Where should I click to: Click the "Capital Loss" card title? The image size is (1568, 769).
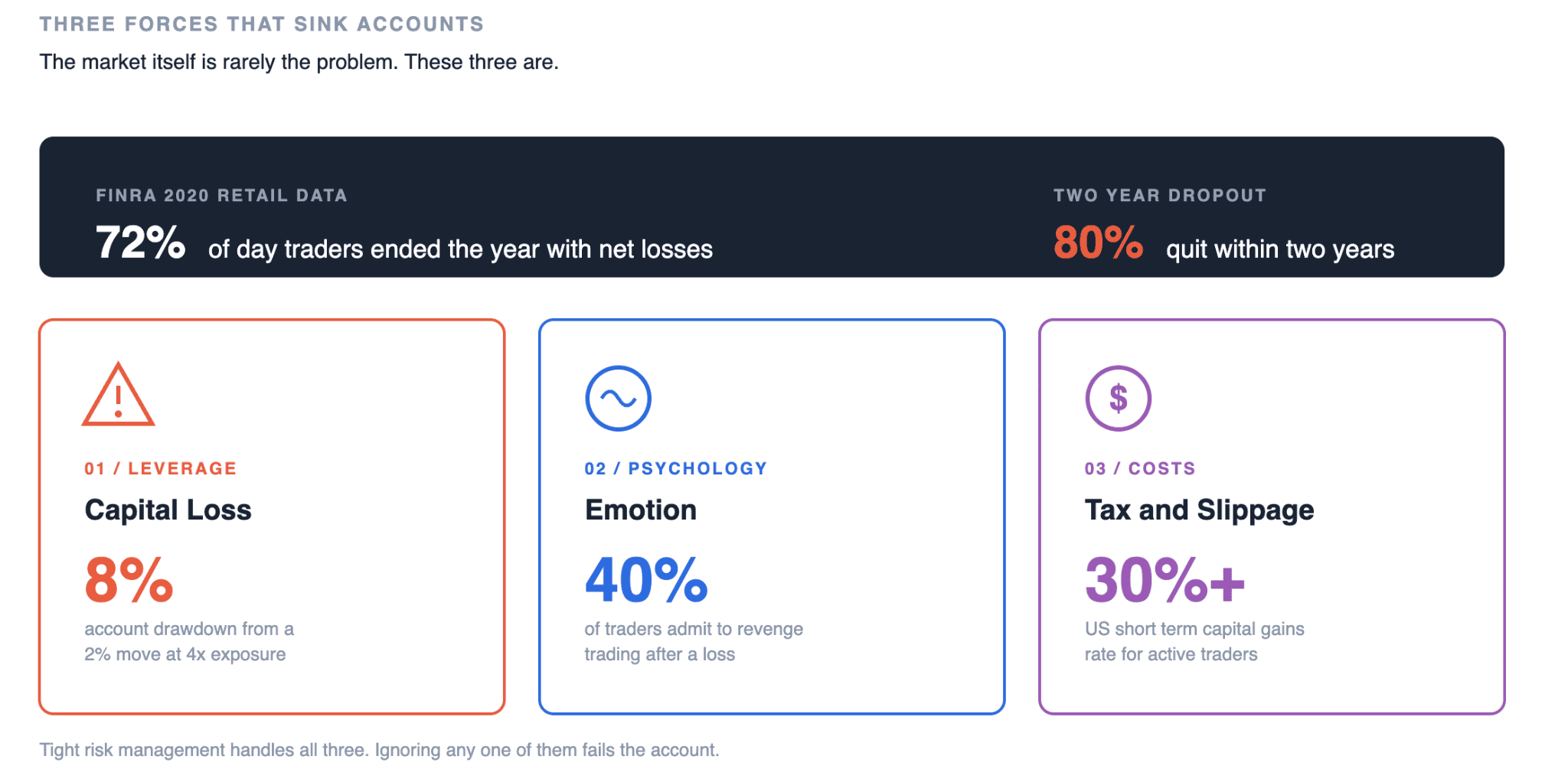tap(168, 510)
